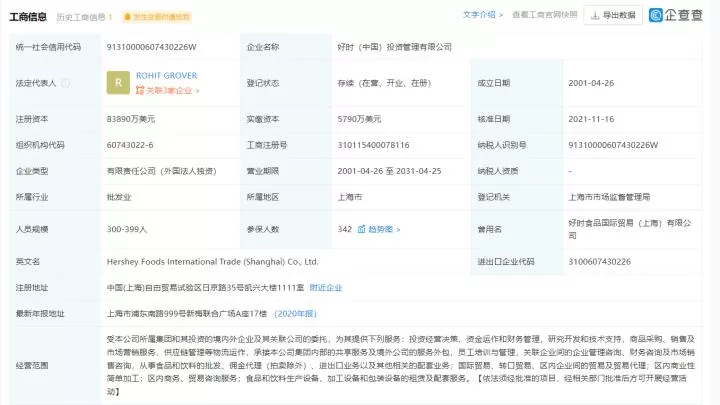The height and width of the screenshot is (405, 720).
Task: Open the 文字介绍 link
Action: tap(483, 15)
